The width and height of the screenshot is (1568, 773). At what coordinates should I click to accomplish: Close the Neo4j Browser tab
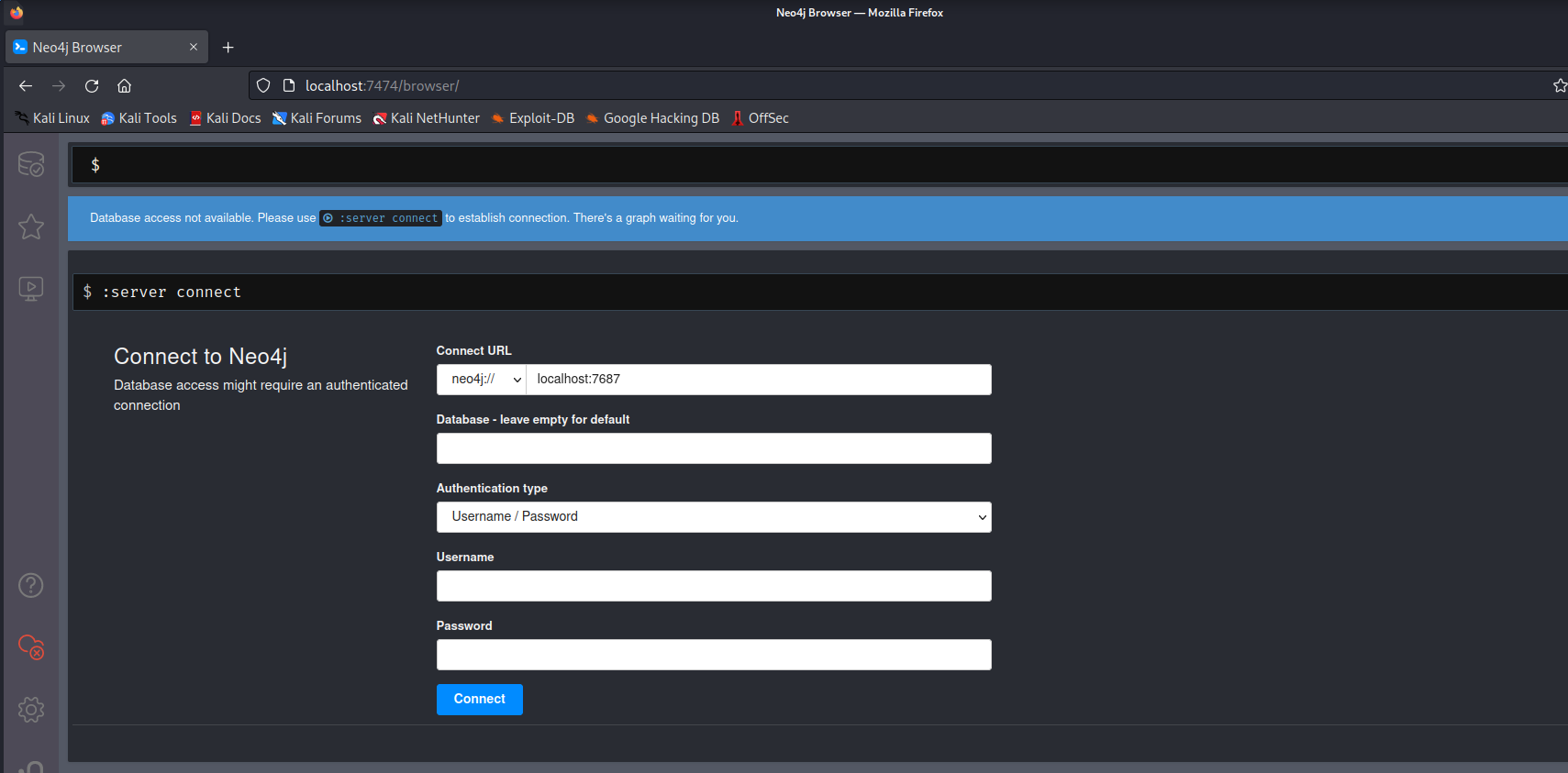194,47
